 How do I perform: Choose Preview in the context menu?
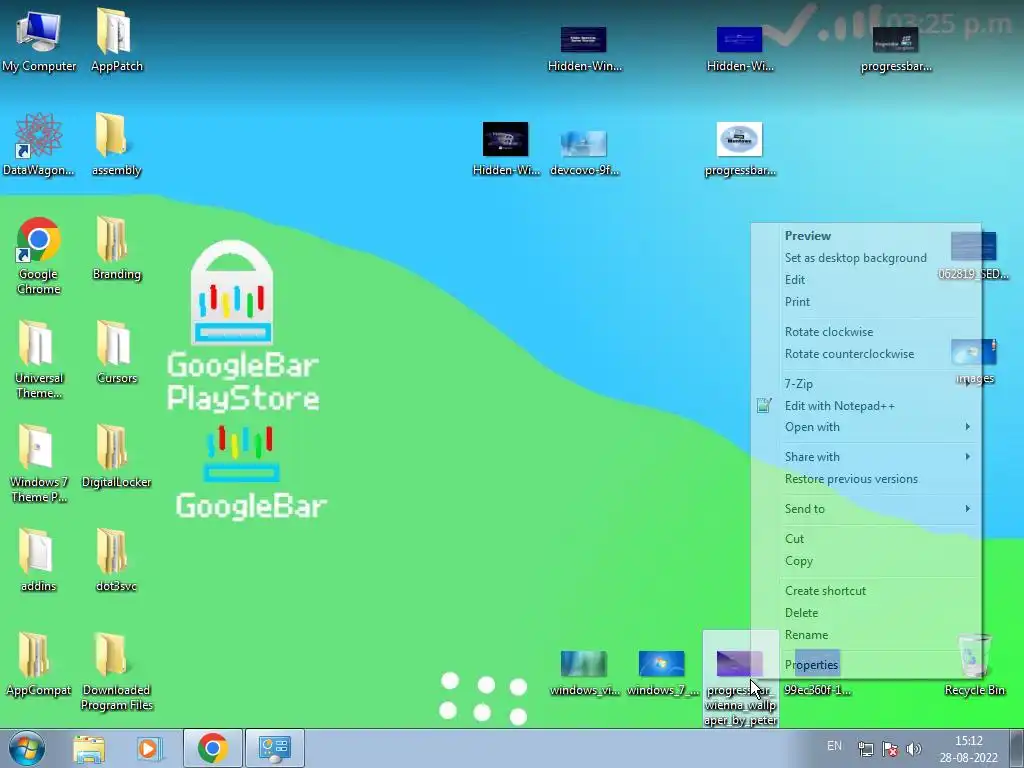tap(866, 236)
